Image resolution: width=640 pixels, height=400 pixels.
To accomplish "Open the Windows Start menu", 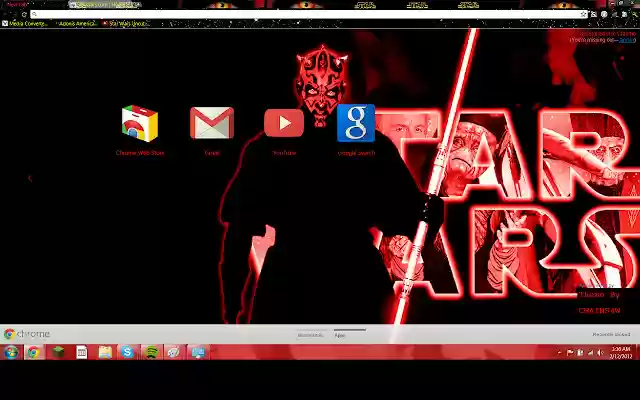I will 11,352.
